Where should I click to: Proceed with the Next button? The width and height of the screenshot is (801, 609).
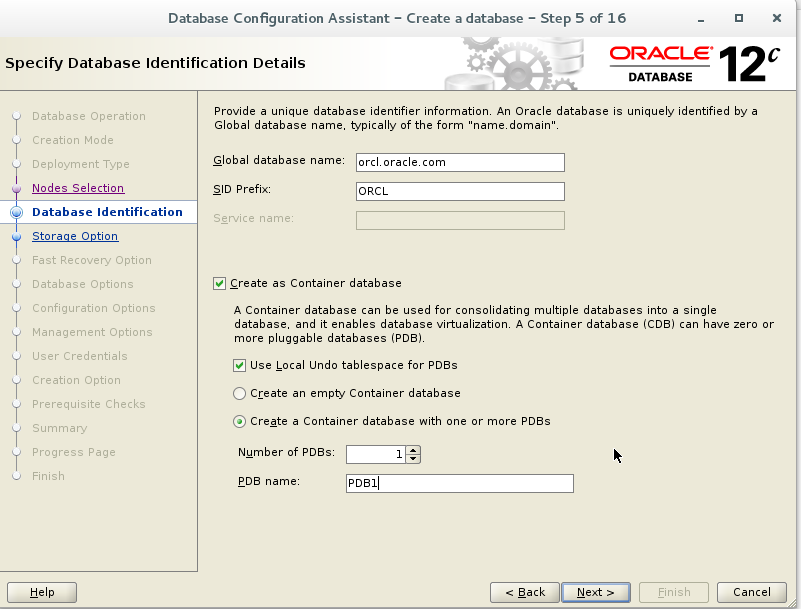click(x=595, y=592)
